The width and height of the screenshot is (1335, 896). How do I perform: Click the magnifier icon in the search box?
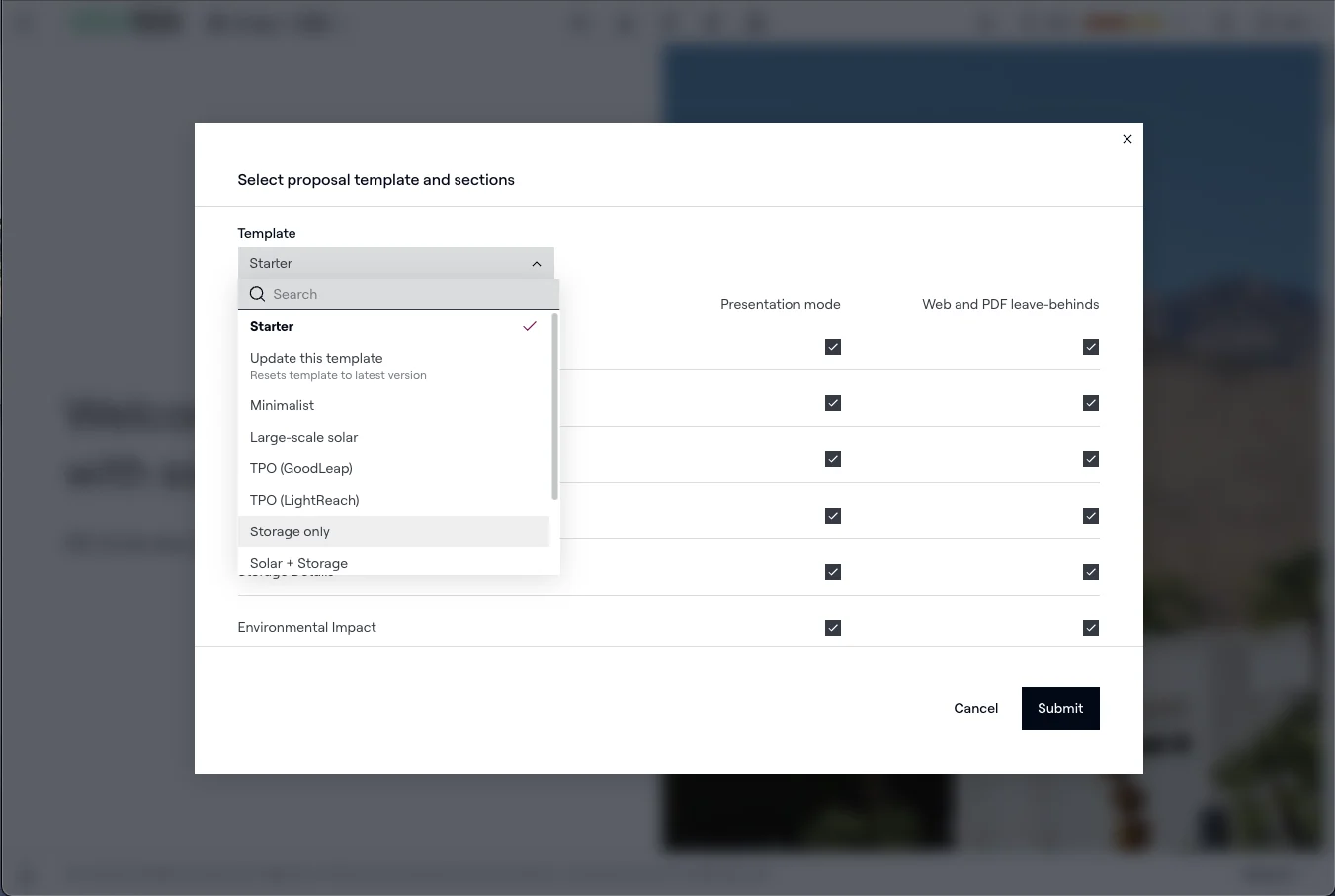click(257, 294)
